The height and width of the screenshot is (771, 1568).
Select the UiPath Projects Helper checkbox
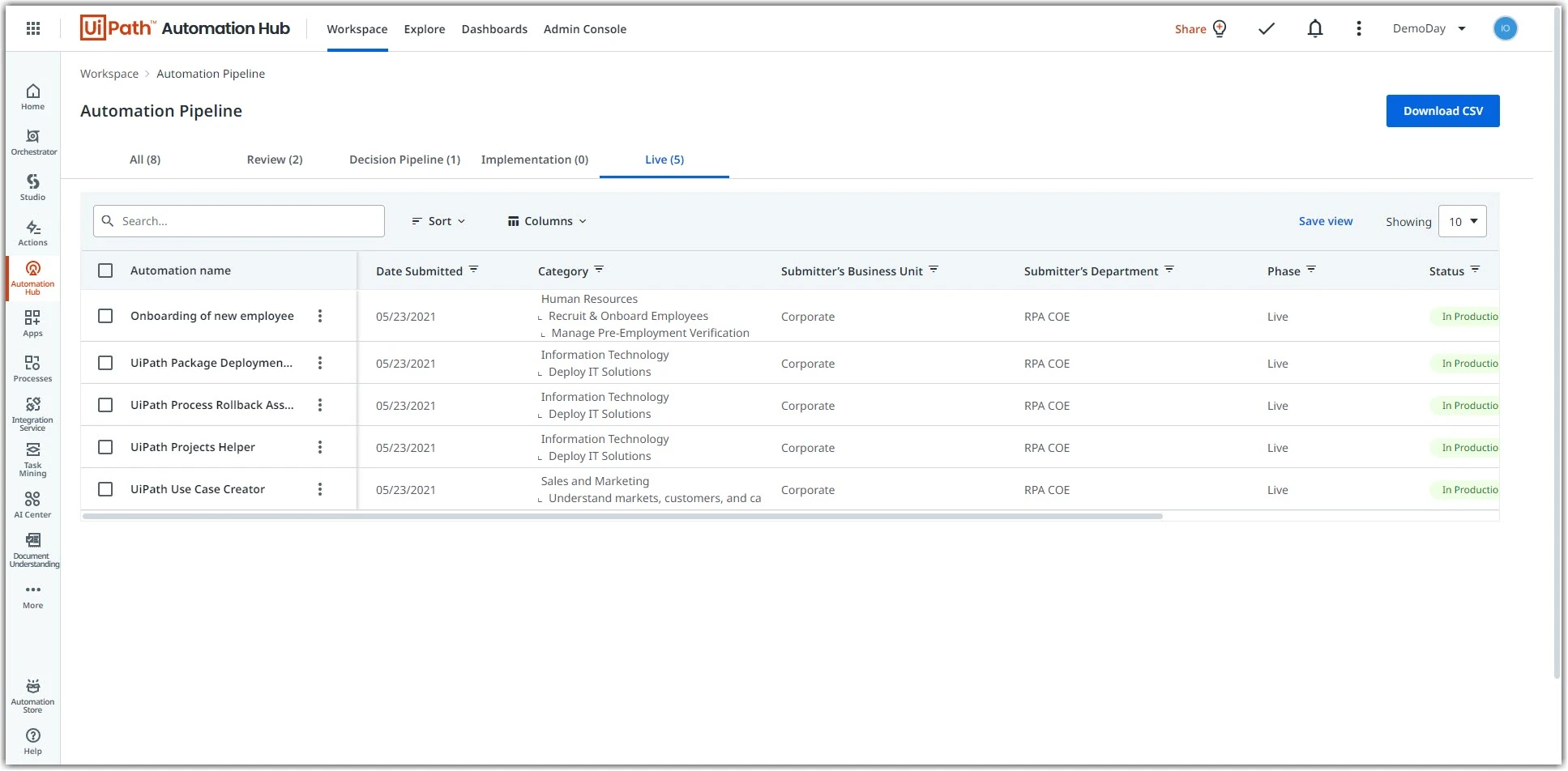tap(105, 447)
